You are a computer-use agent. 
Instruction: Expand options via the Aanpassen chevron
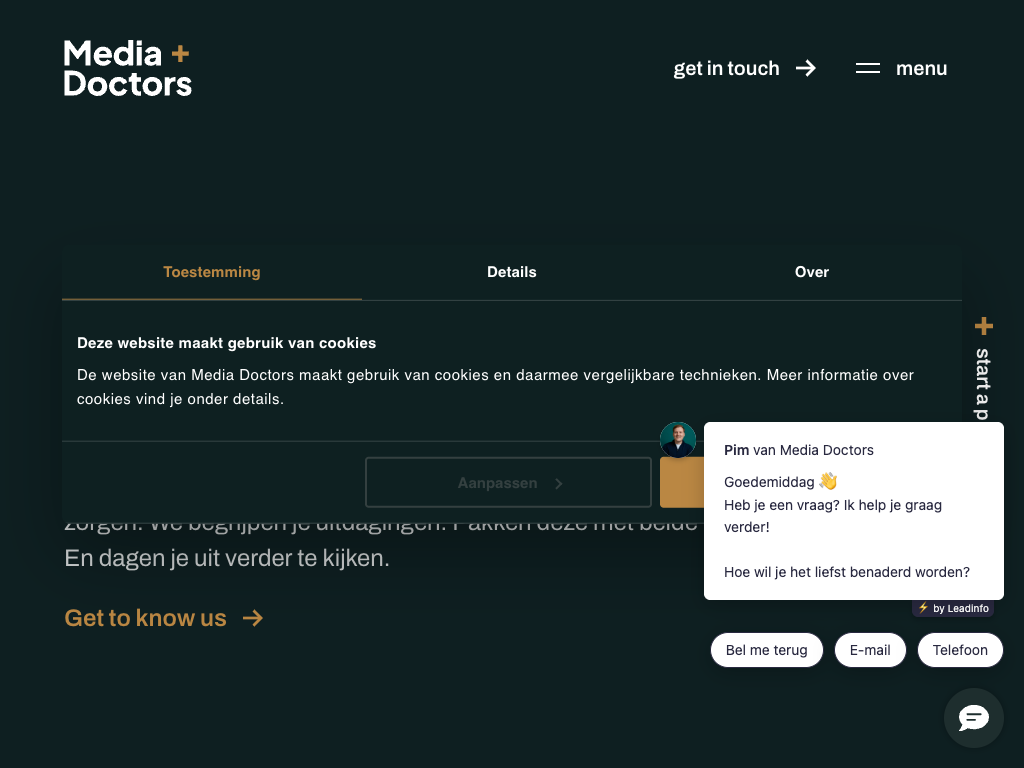[x=559, y=483]
